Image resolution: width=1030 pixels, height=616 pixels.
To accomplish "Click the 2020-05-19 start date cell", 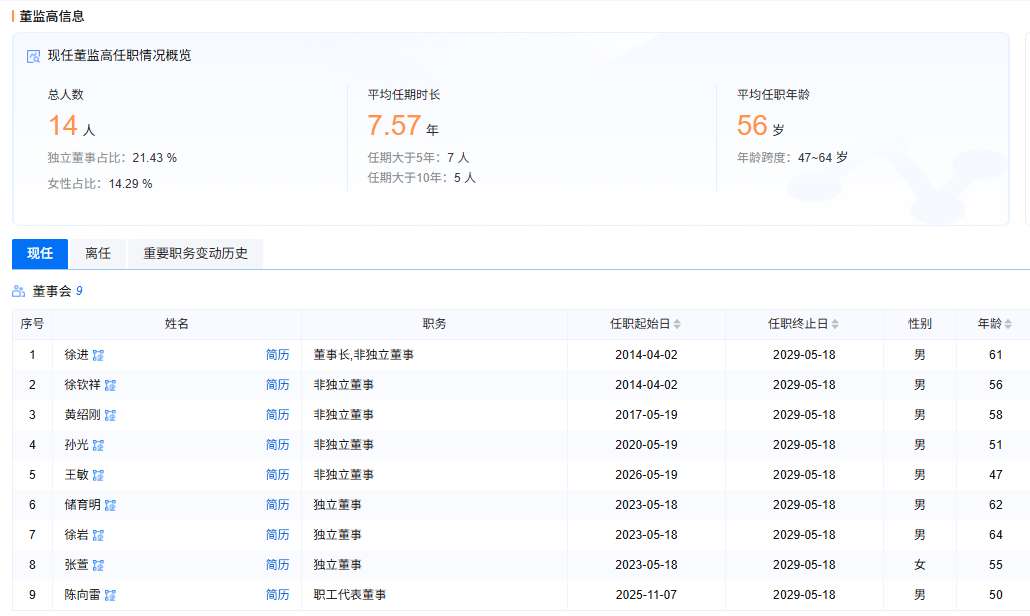I will 646,445.
